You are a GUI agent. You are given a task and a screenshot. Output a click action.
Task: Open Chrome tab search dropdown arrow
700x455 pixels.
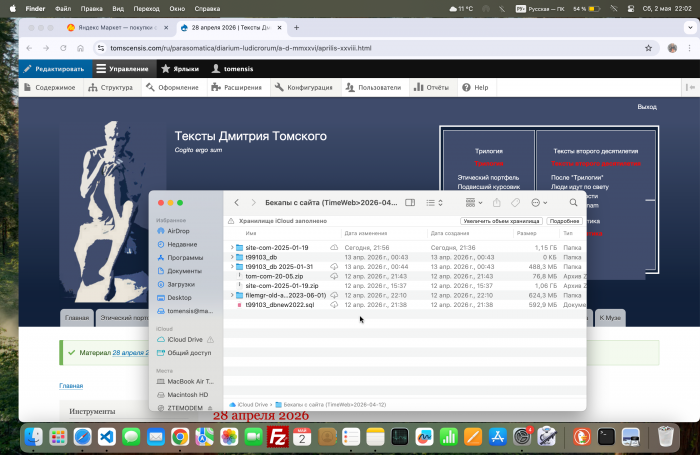point(690,28)
